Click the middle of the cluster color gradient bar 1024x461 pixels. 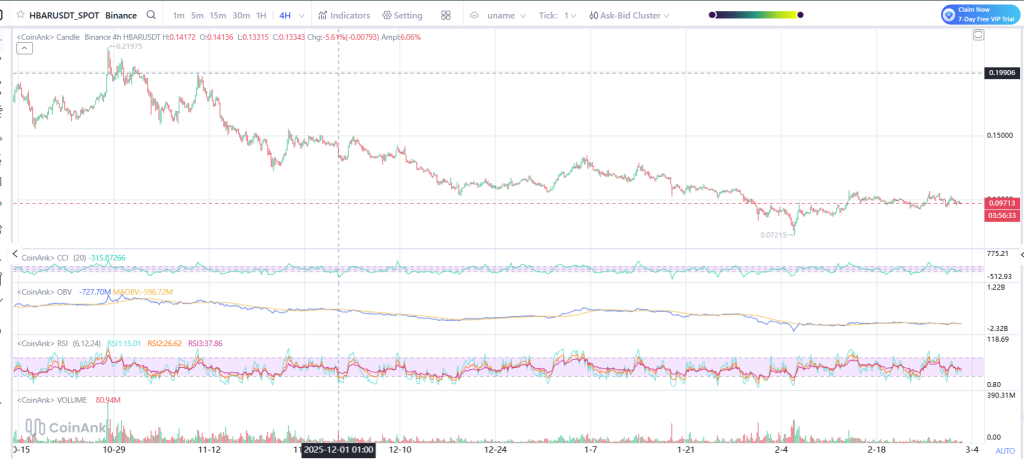756,14
